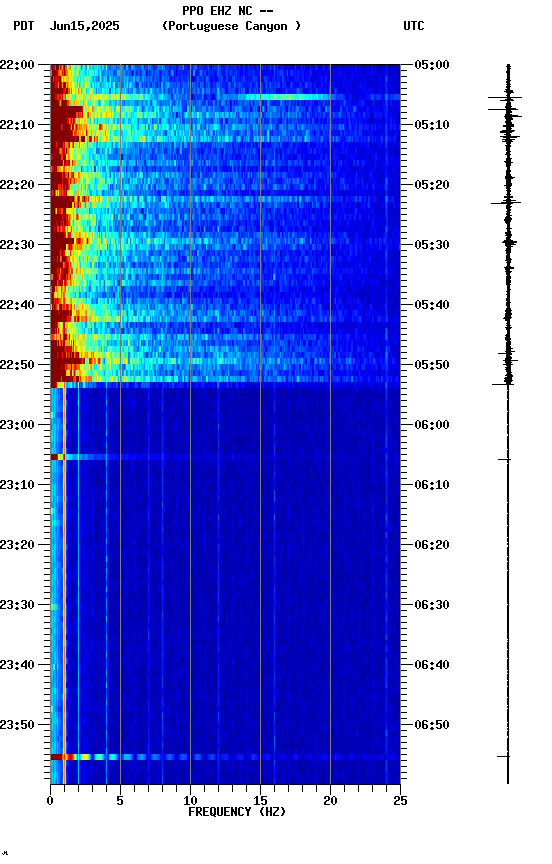The image size is (552, 864).
Task: Click the 15 Hz frequency tick label
Action: [x=260, y=801]
